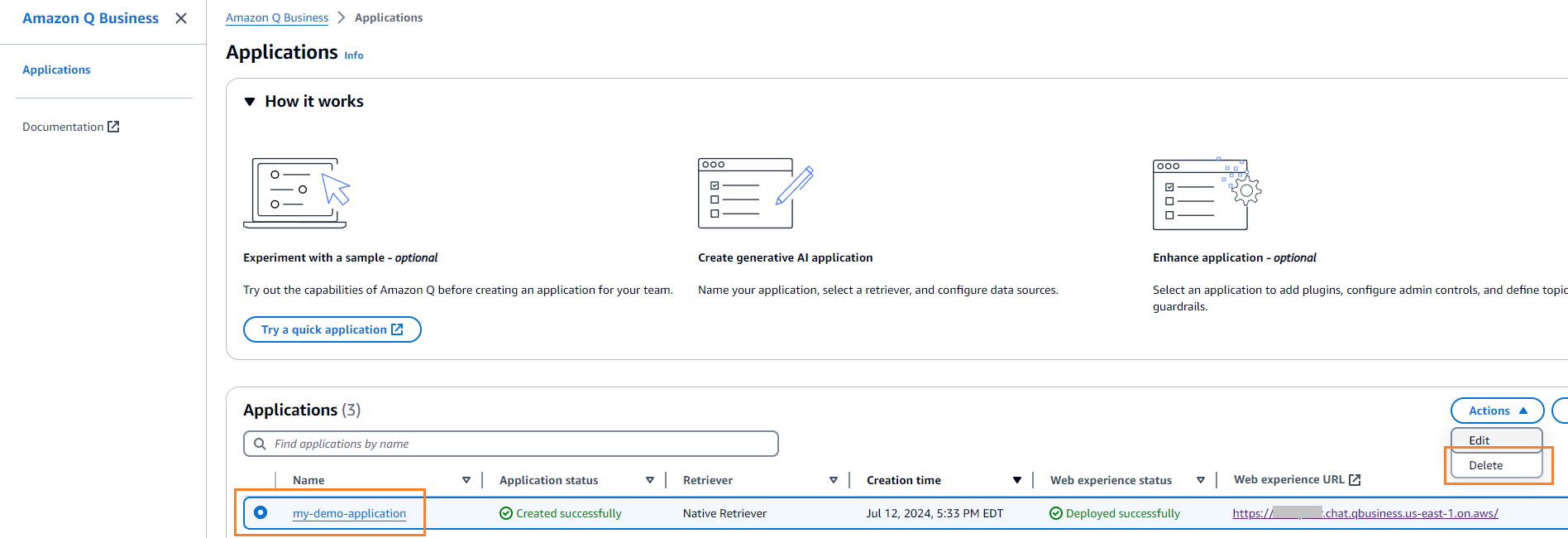This screenshot has width=1568, height=538.
Task: Open the Info link beside Applications heading
Action: click(x=354, y=55)
